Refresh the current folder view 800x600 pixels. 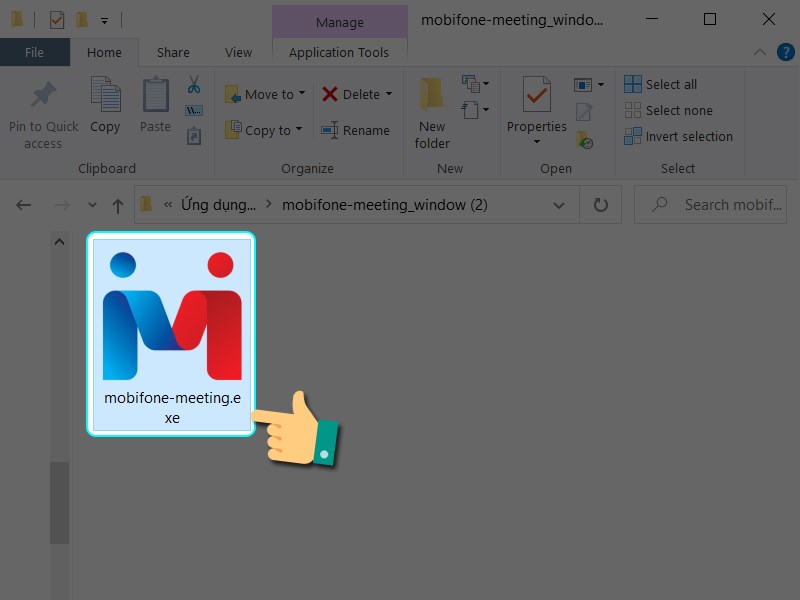pos(601,205)
